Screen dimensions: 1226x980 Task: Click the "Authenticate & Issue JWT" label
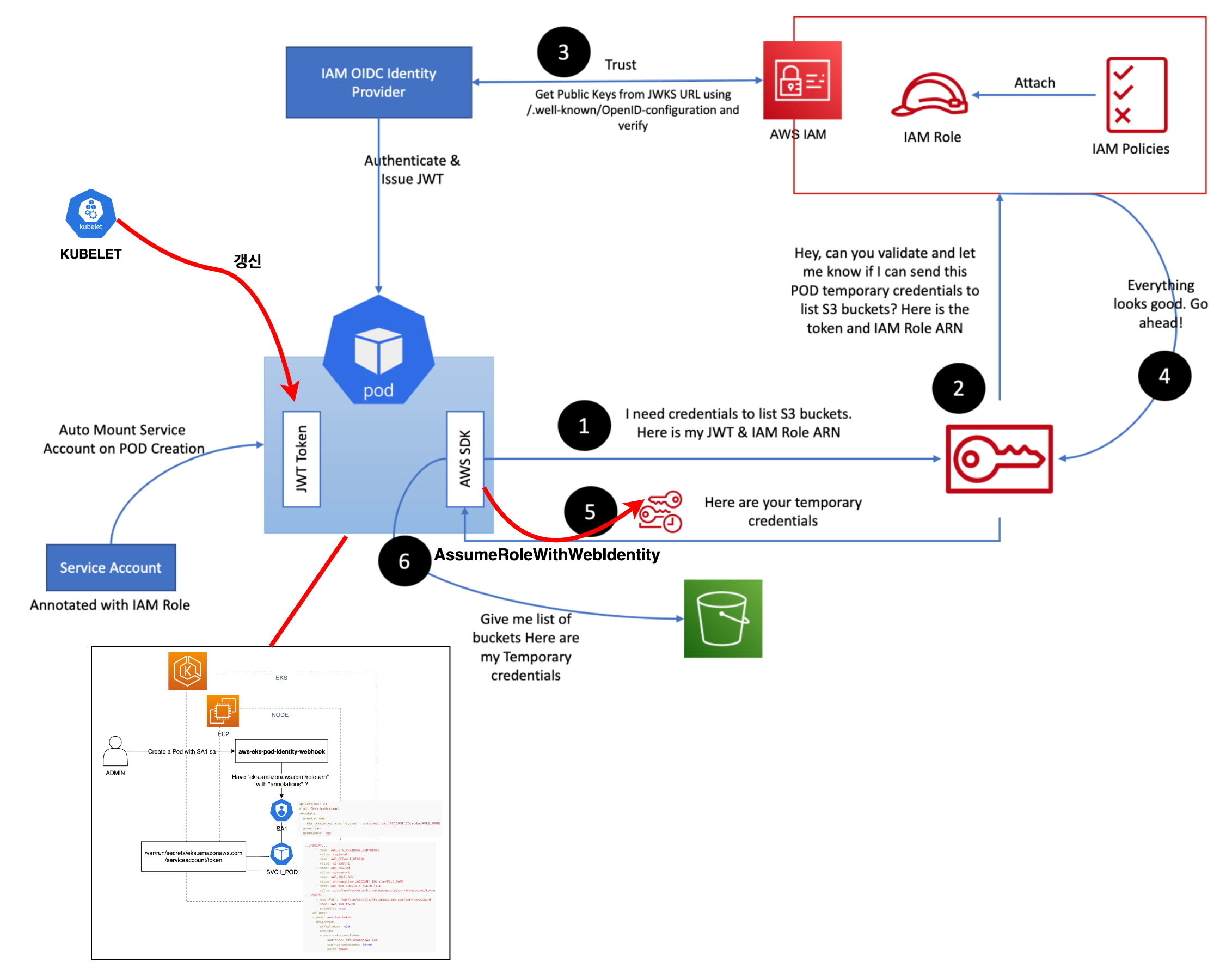click(x=412, y=169)
